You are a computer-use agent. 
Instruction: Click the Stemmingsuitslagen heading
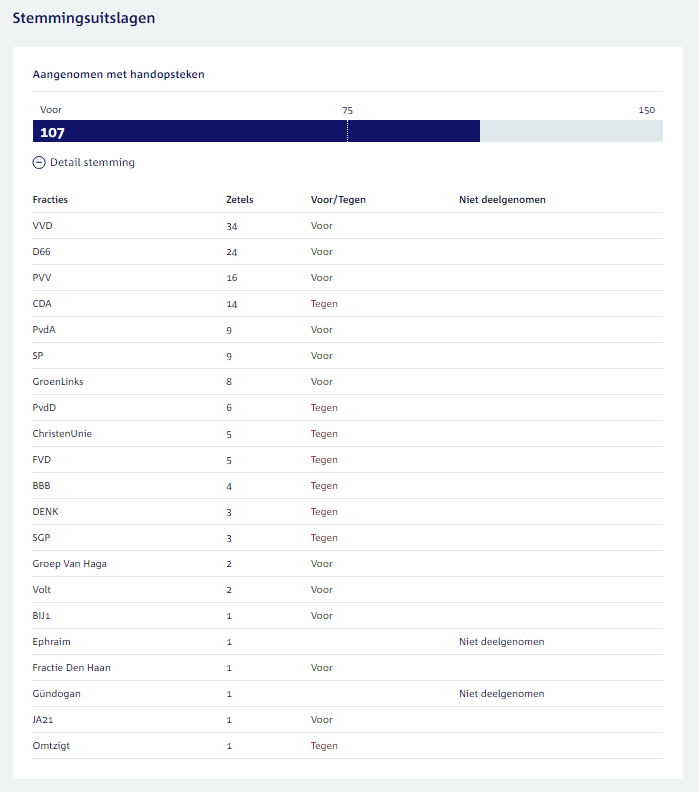83,18
